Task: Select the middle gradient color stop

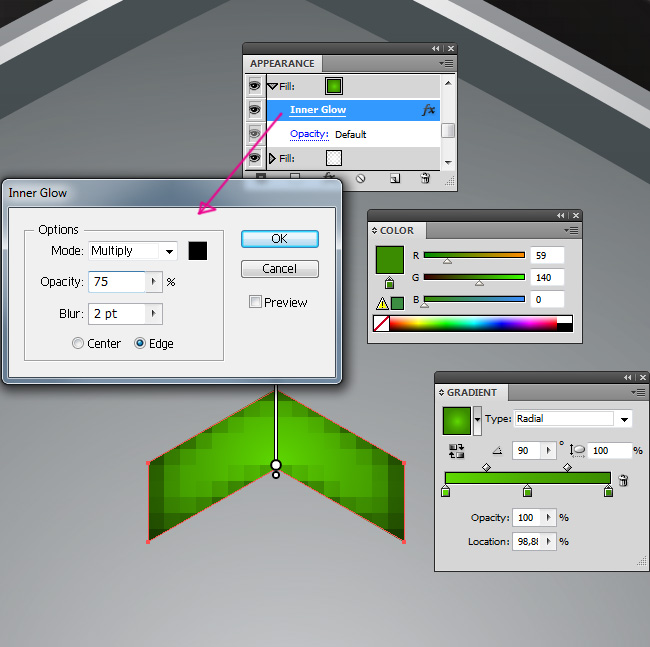Action: pos(527,491)
